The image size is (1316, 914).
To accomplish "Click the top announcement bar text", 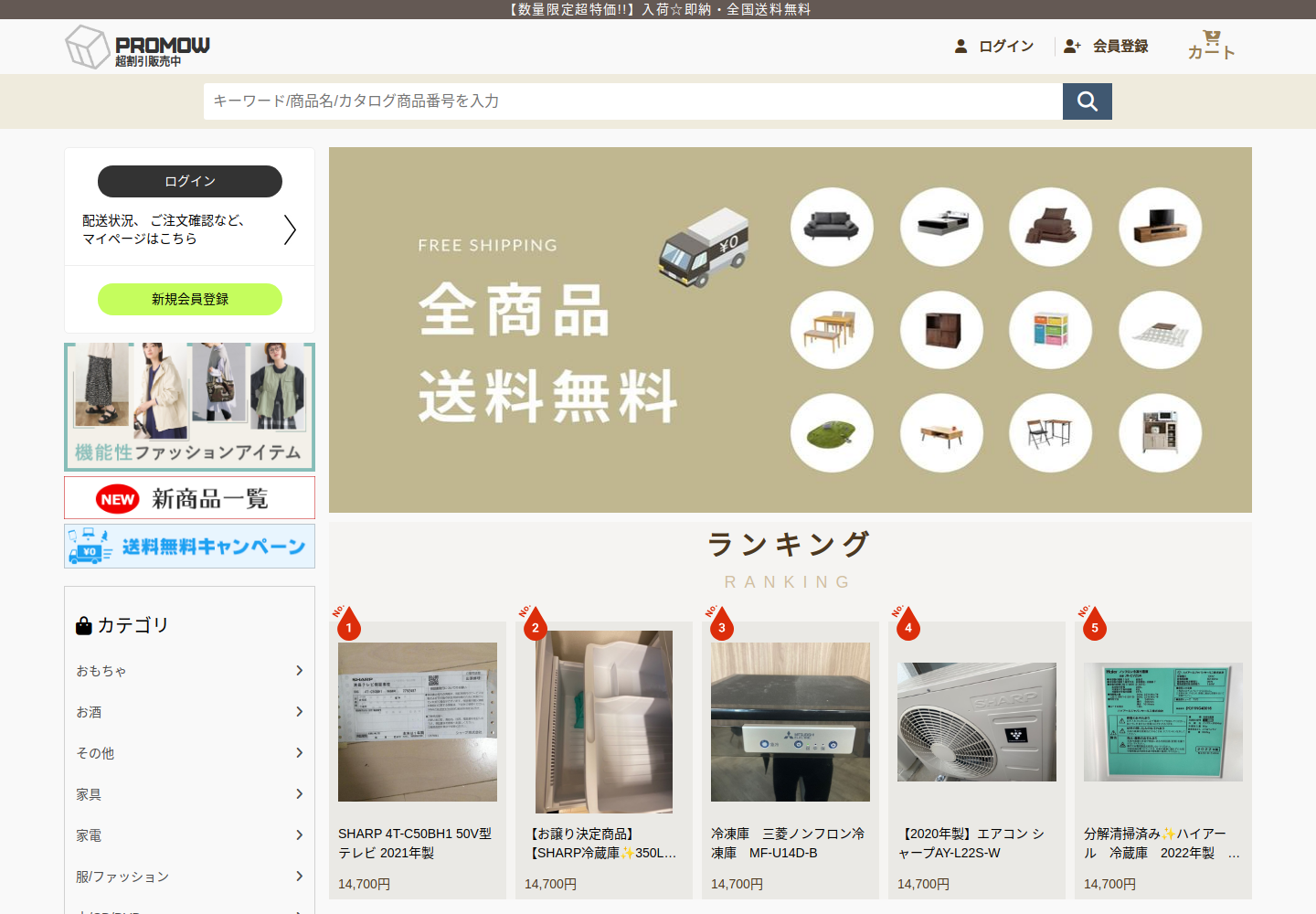I will [658, 9].
